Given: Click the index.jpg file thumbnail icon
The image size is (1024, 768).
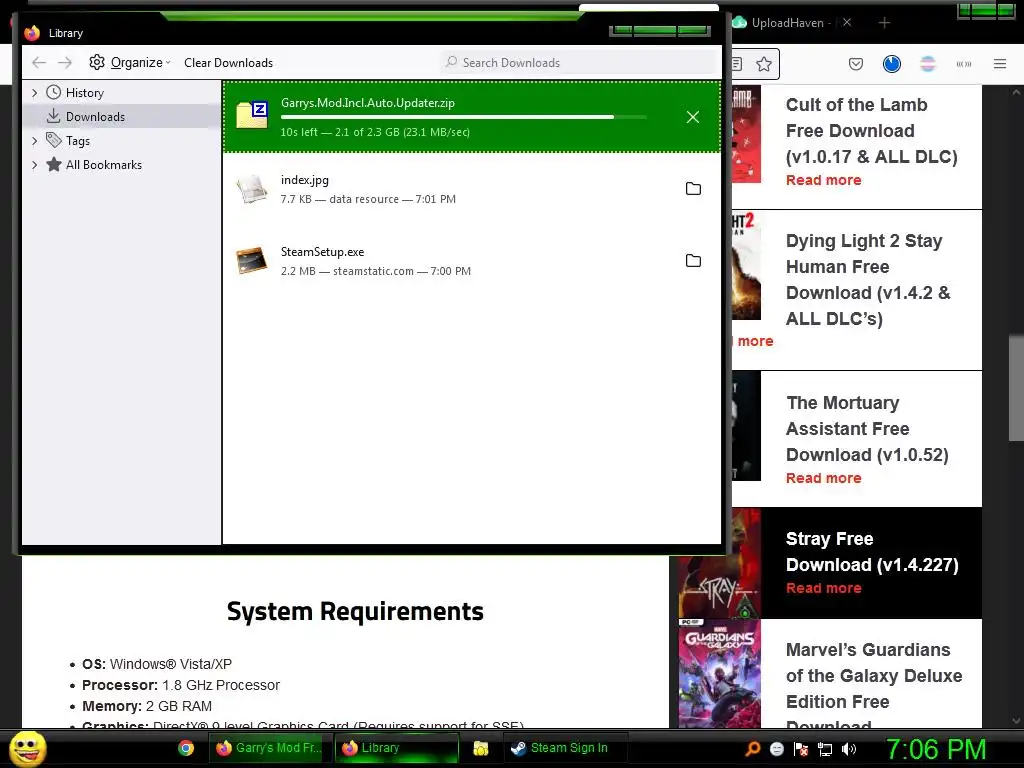Looking at the screenshot, I should [x=252, y=189].
